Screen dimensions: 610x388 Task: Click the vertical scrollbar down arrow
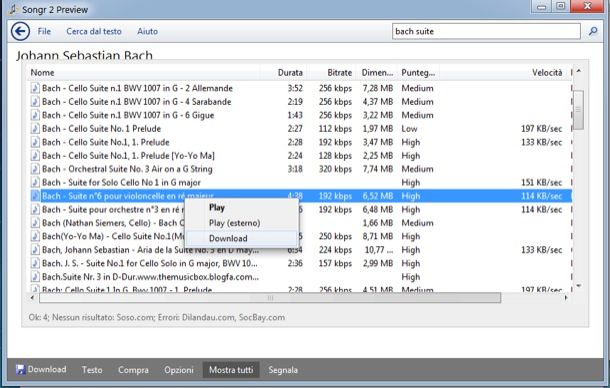[x=578, y=286]
